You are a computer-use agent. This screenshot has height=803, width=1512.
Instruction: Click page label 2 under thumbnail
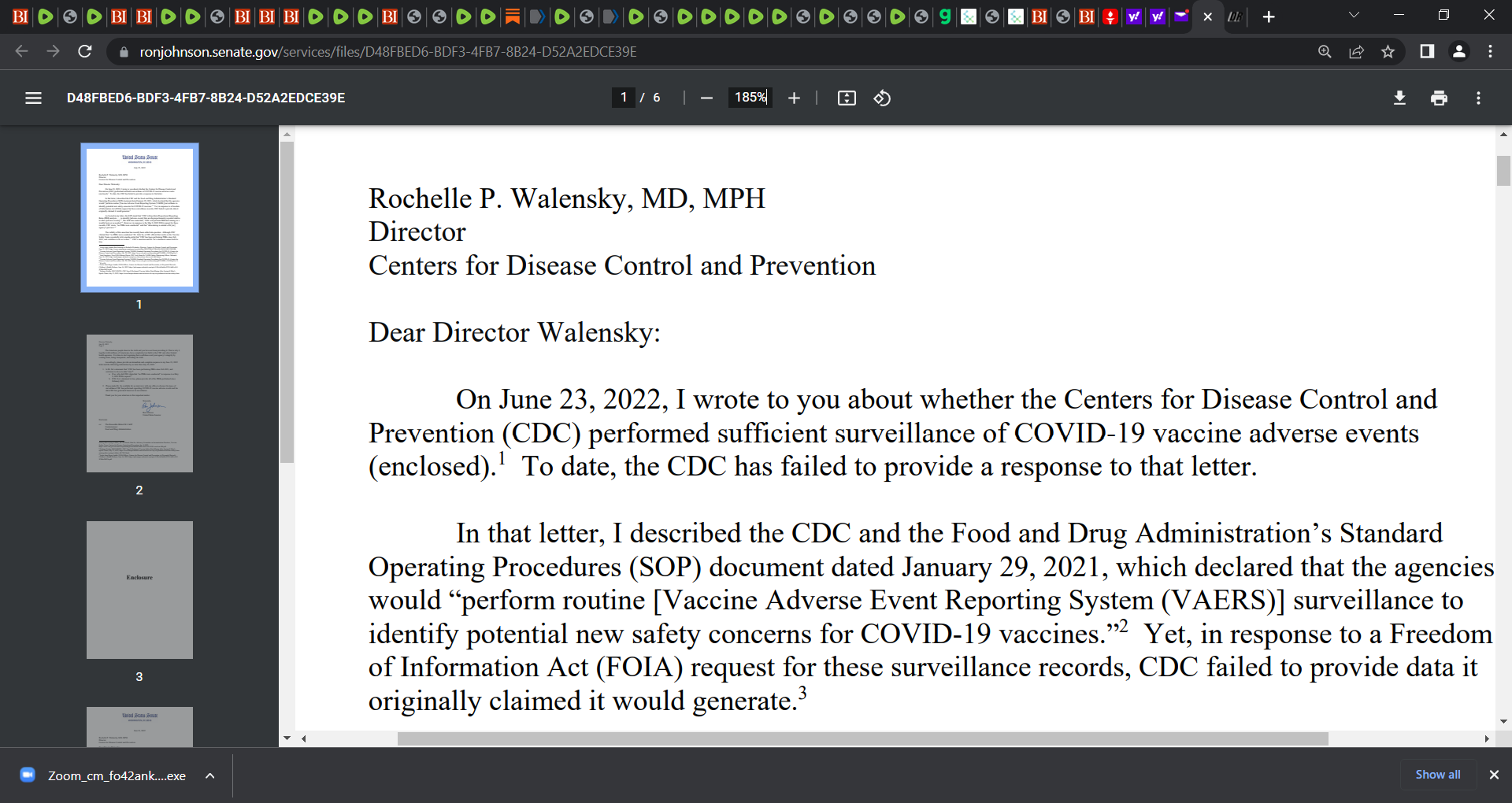tap(139, 490)
